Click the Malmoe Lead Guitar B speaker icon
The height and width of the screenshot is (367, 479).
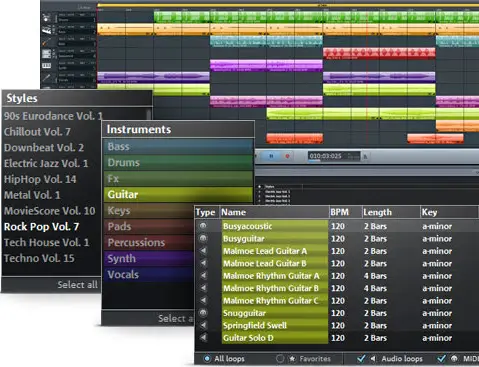click(203, 263)
